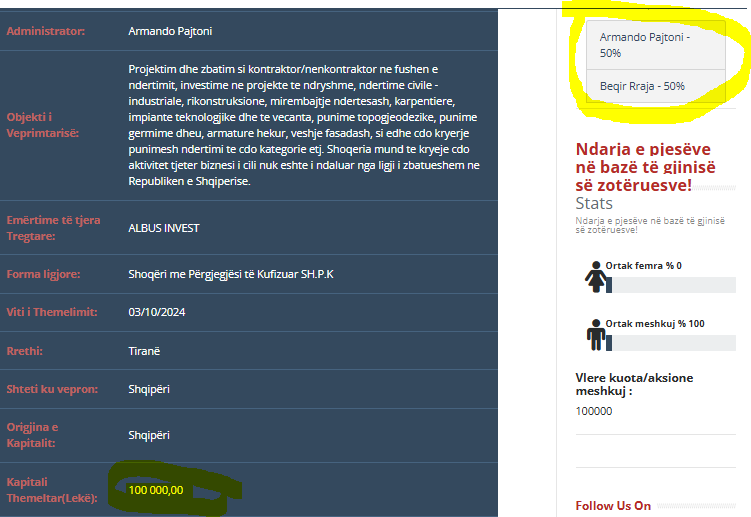The width and height of the screenshot is (751, 517).
Task: Click the Follow Us On heading
Action: click(x=613, y=506)
